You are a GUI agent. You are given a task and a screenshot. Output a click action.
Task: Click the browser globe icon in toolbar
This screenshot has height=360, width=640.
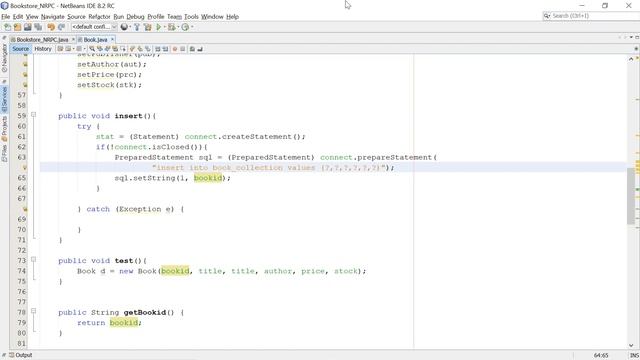(124, 27)
